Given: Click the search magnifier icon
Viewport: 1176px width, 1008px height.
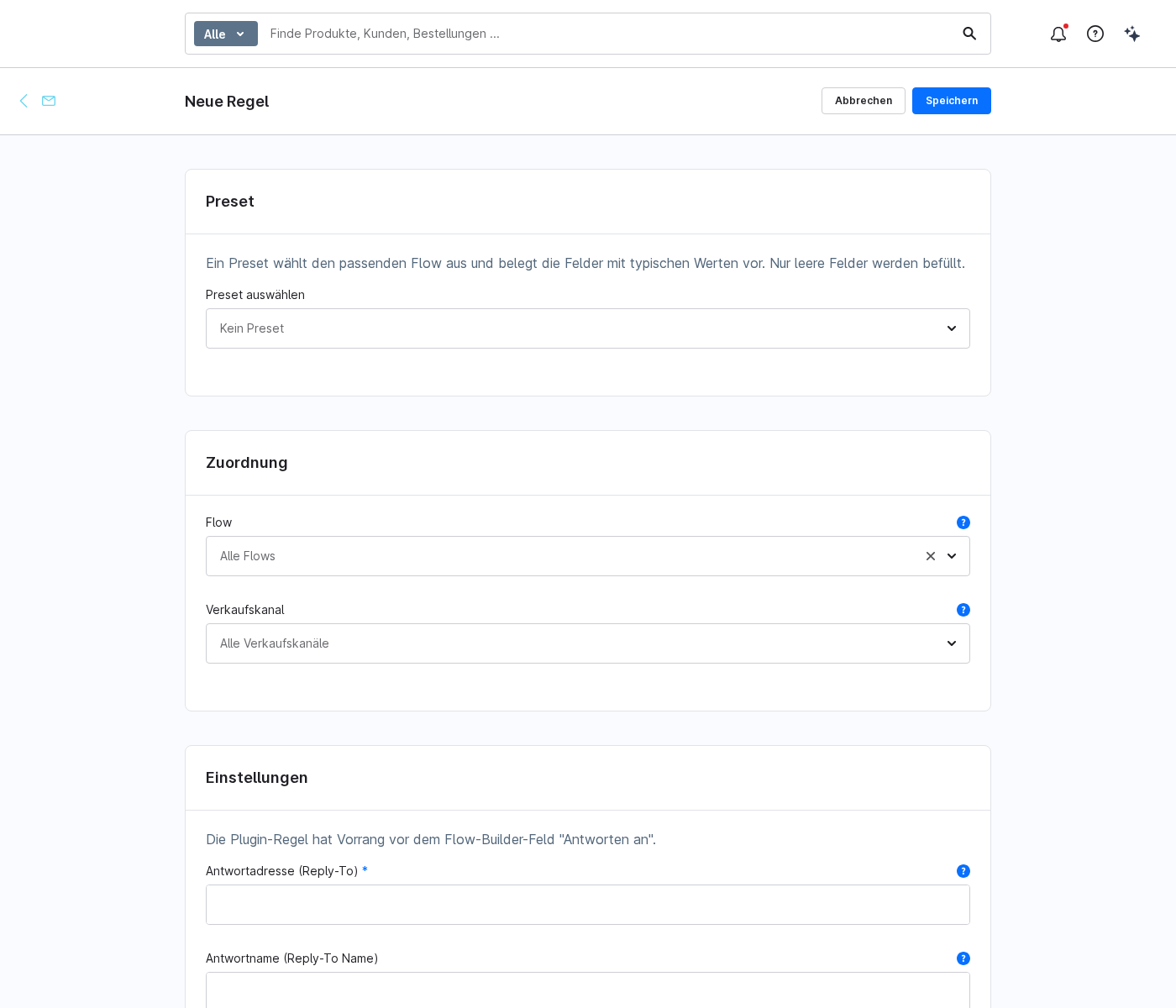Looking at the screenshot, I should (x=969, y=34).
